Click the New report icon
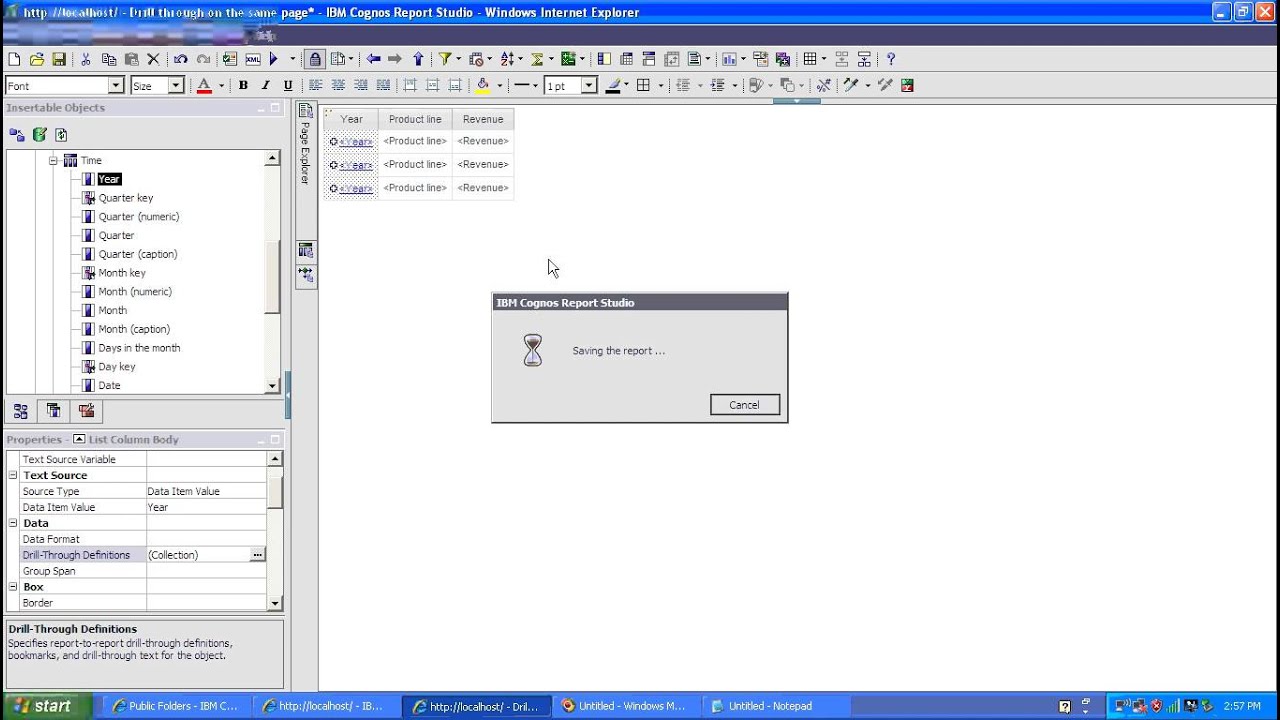The width and height of the screenshot is (1280, 720). tap(14, 59)
